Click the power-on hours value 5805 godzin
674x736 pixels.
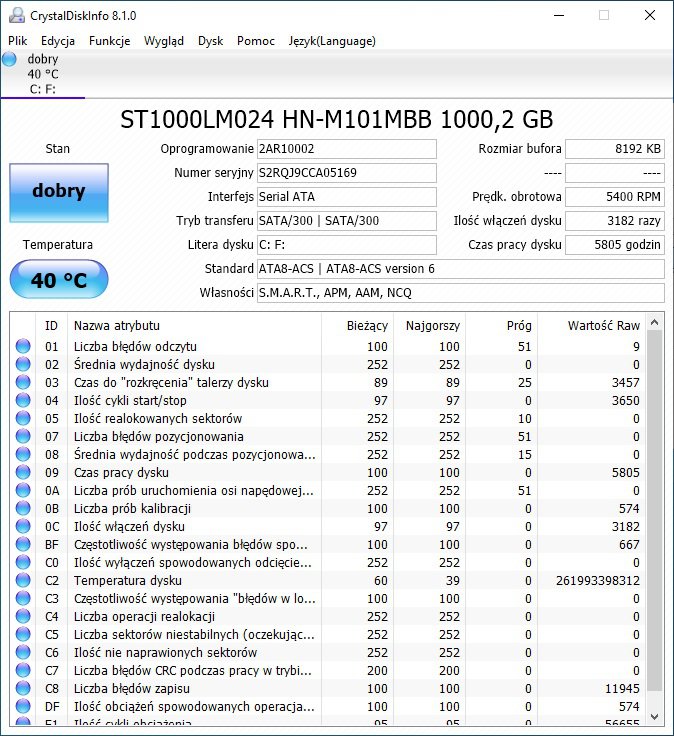(x=614, y=245)
